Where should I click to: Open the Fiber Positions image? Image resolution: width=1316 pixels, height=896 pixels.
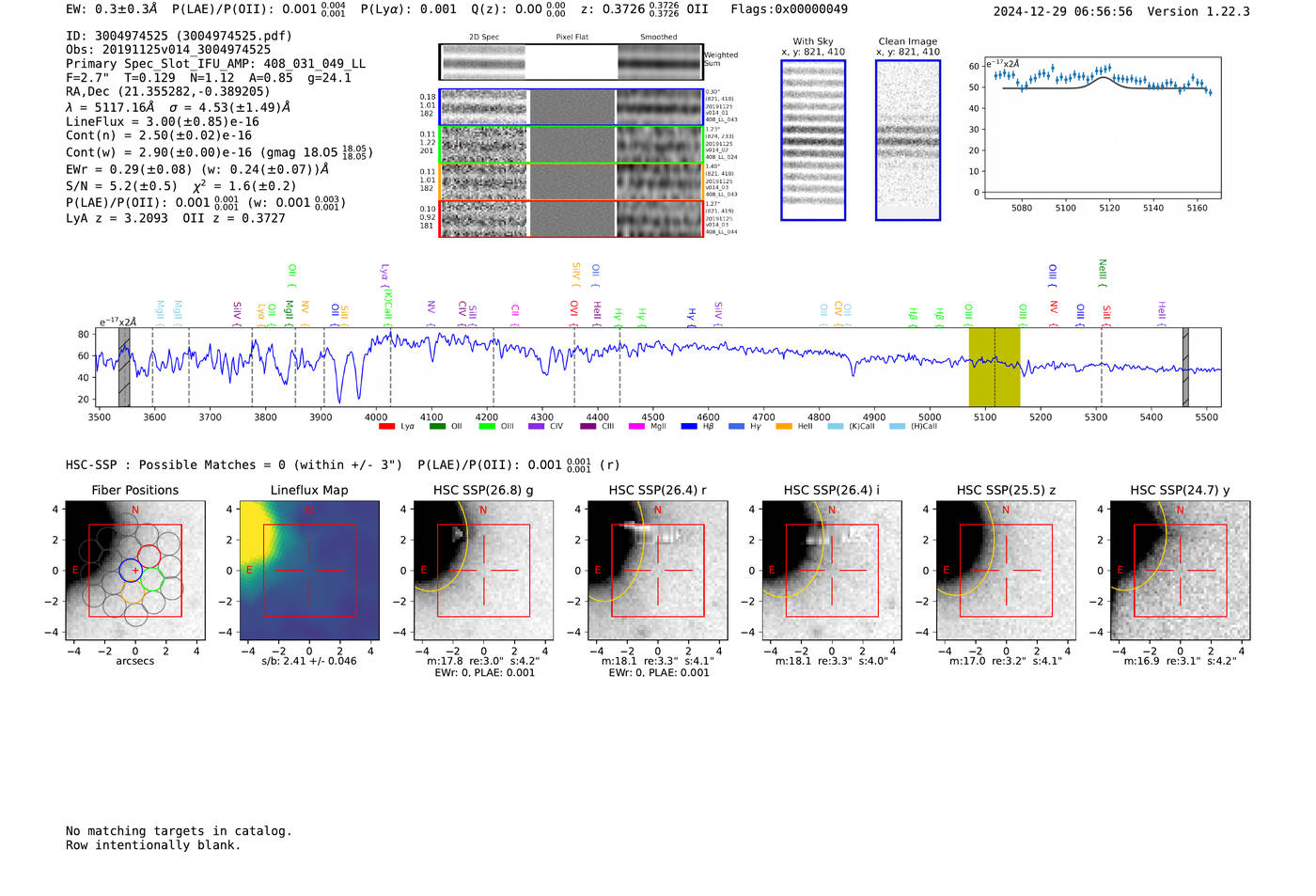(135, 571)
